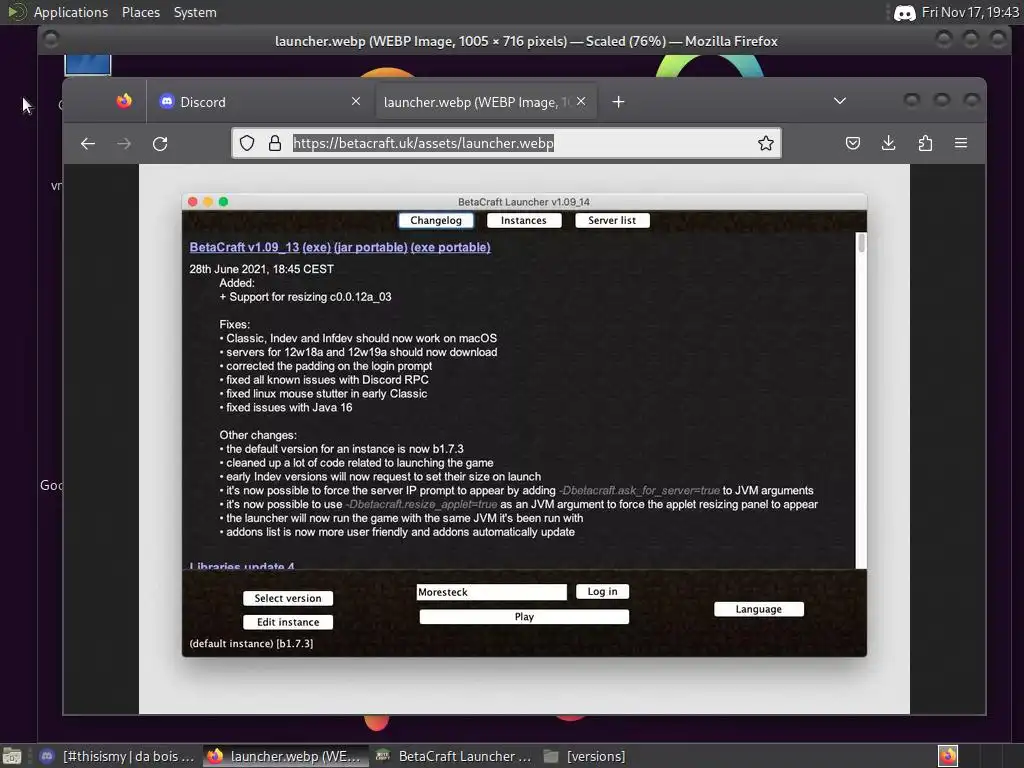The image size is (1024, 768).
Task: Click the (jar portable) link
Action: point(370,248)
